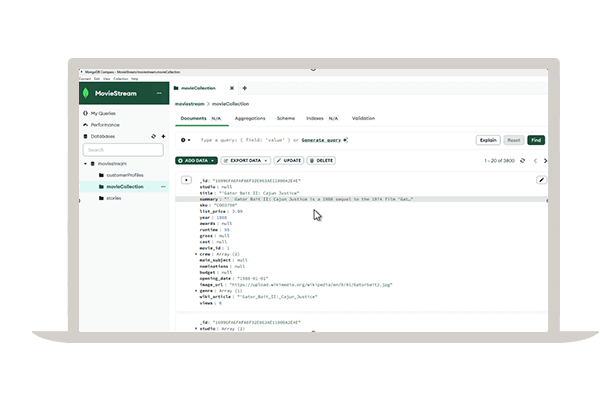The image size is (600, 400).
Task: Click the Reset button
Action: [514, 140]
